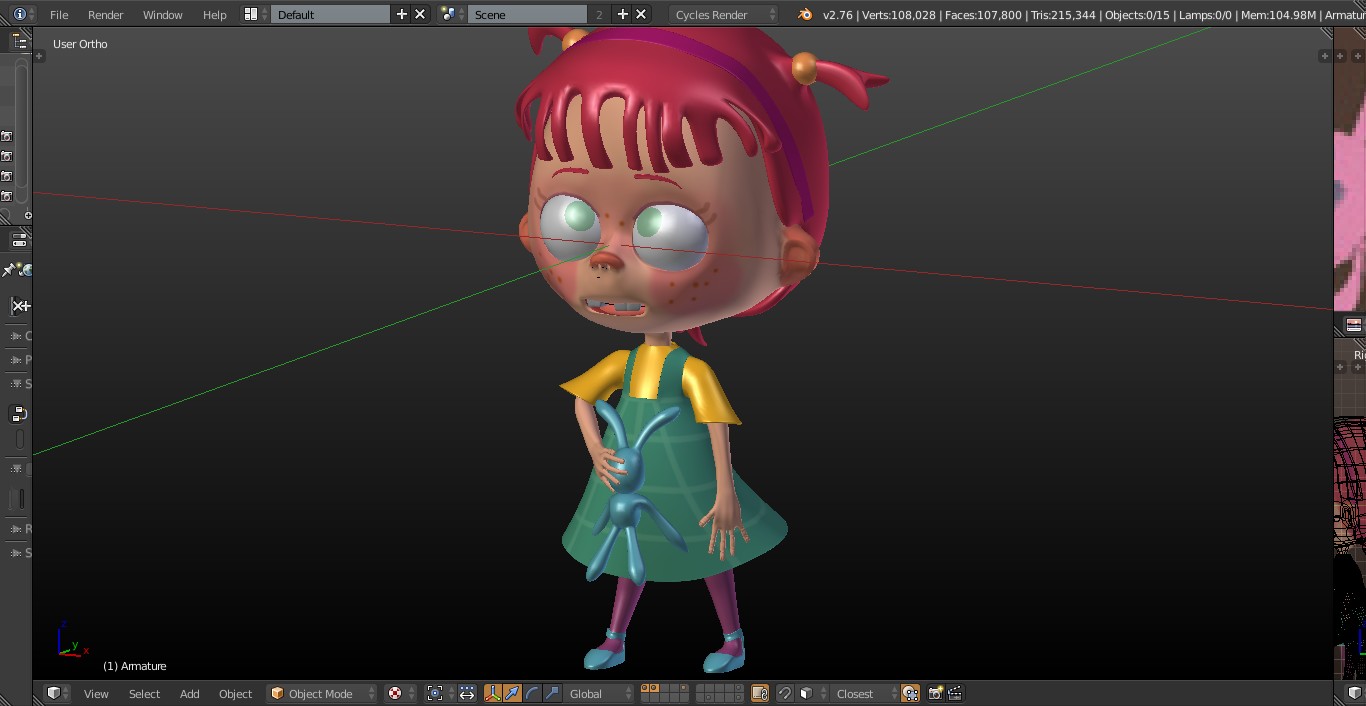Open the screen layout browser icon
Image resolution: width=1366 pixels, height=706 pixels.
coord(255,14)
